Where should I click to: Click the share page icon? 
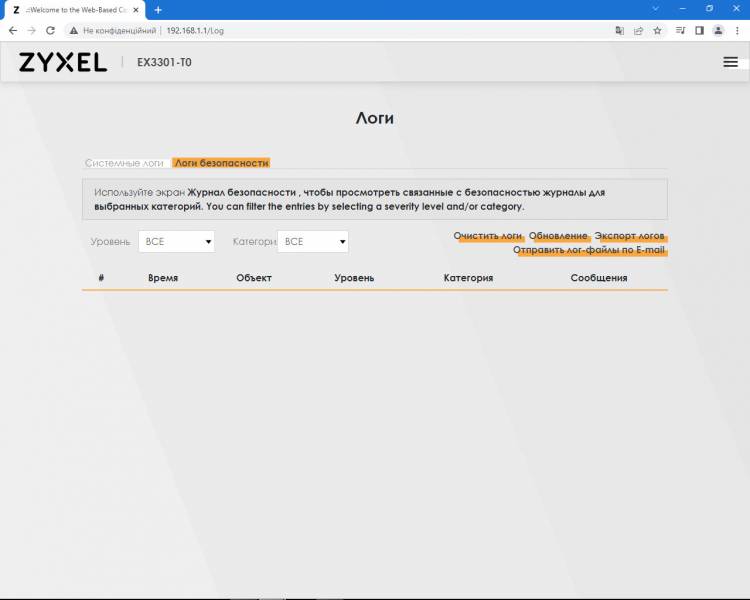click(638, 31)
